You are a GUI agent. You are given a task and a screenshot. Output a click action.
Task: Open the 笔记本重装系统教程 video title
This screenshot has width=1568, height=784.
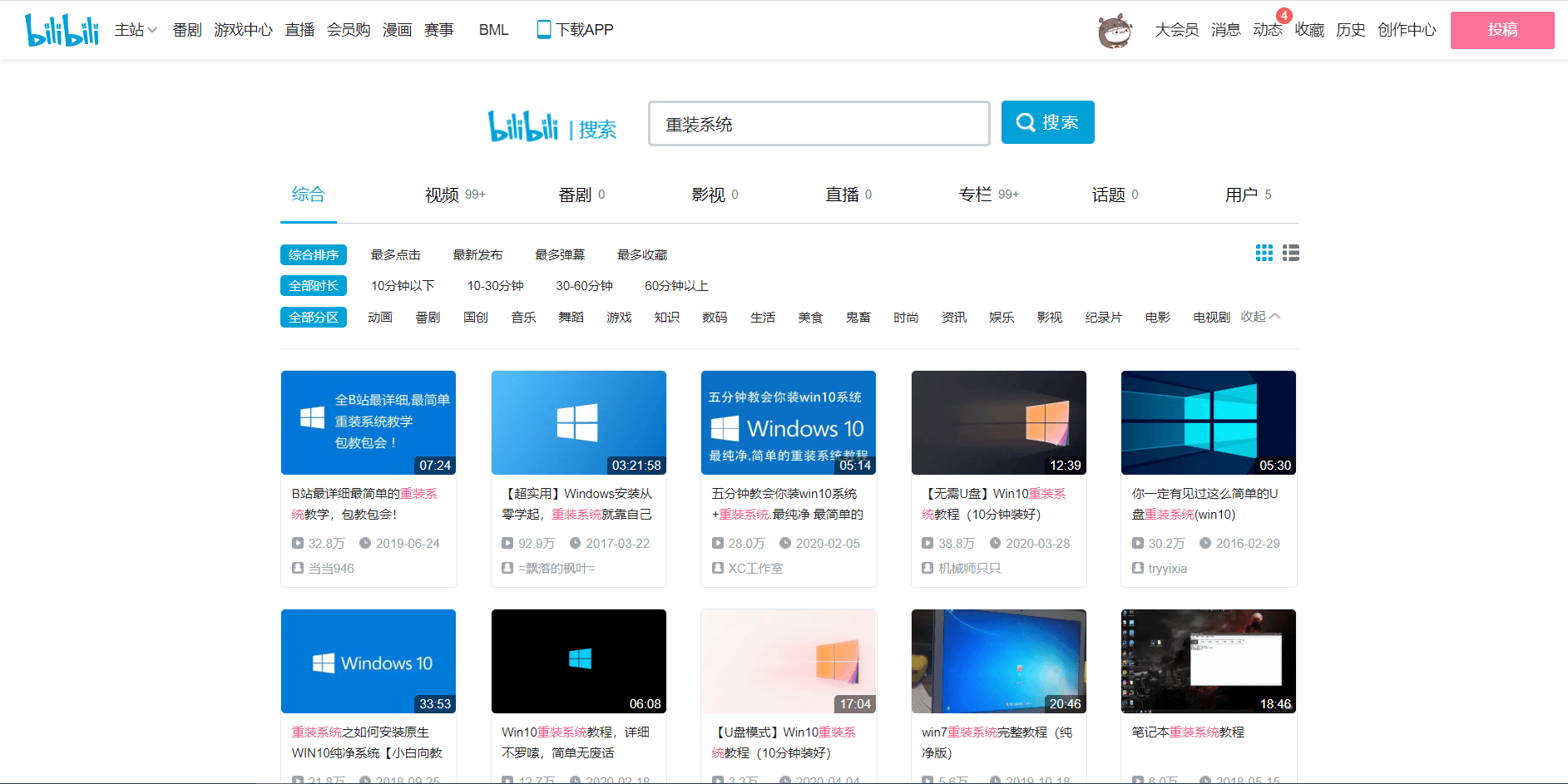pyautogui.click(x=1188, y=732)
